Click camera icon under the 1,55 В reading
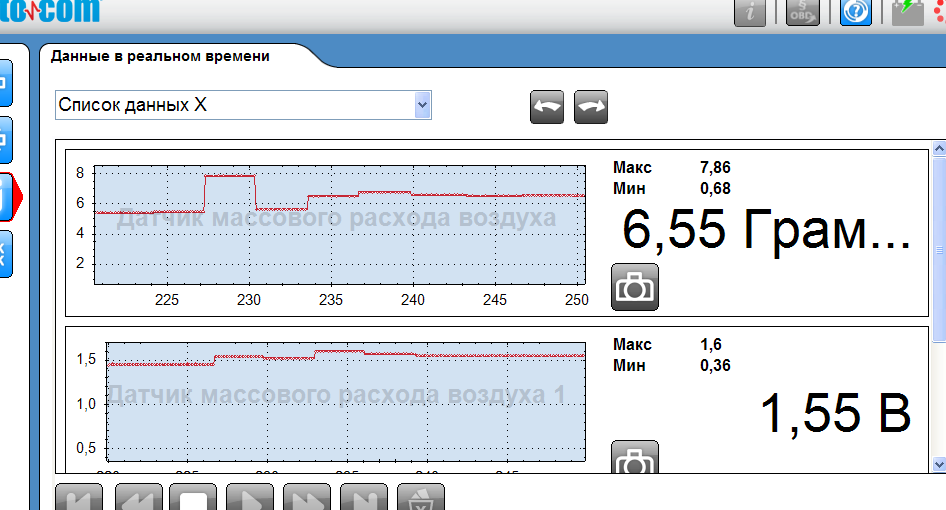946x510 pixels. coord(635,460)
